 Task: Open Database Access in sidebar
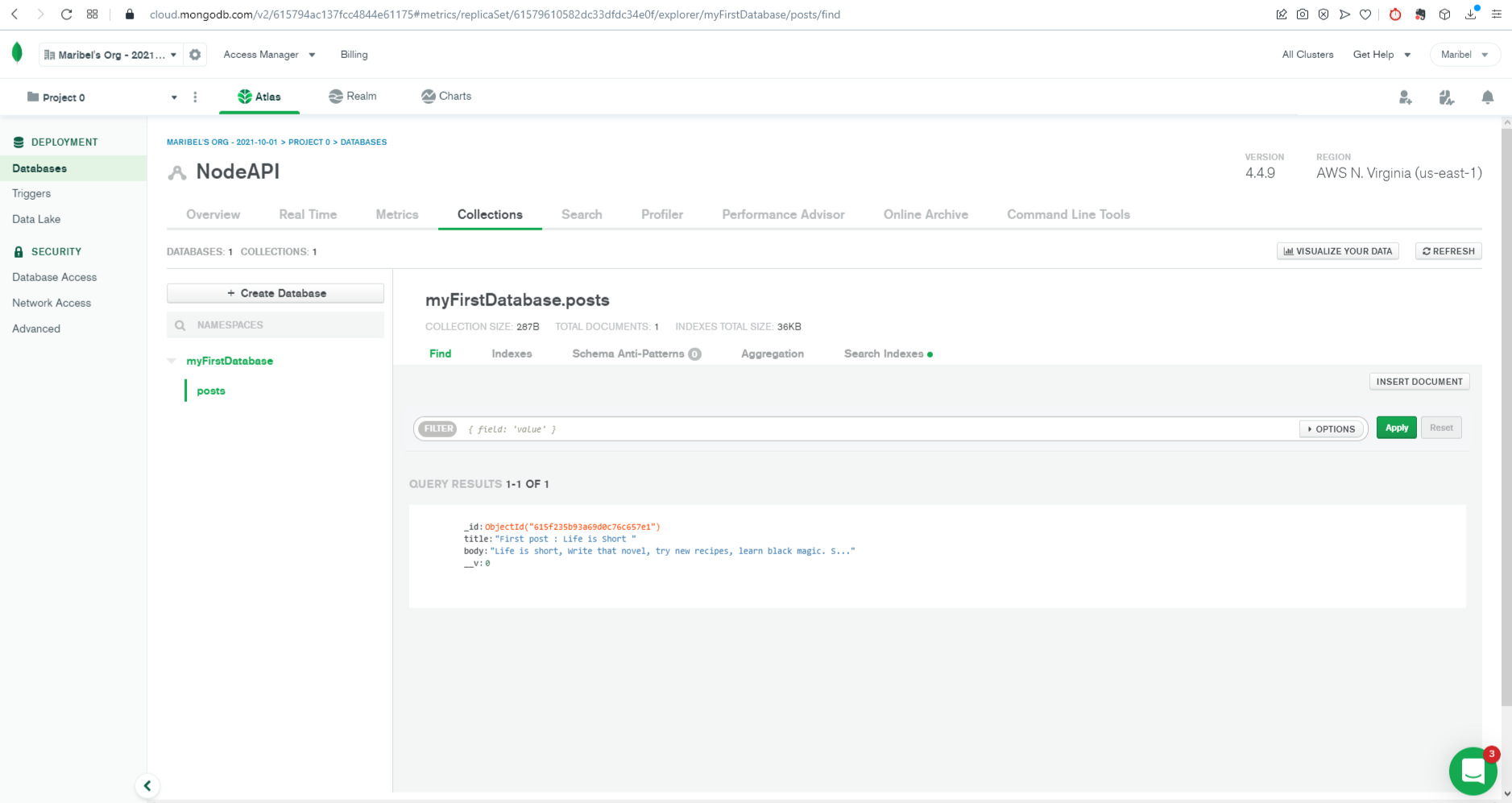pos(54,277)
